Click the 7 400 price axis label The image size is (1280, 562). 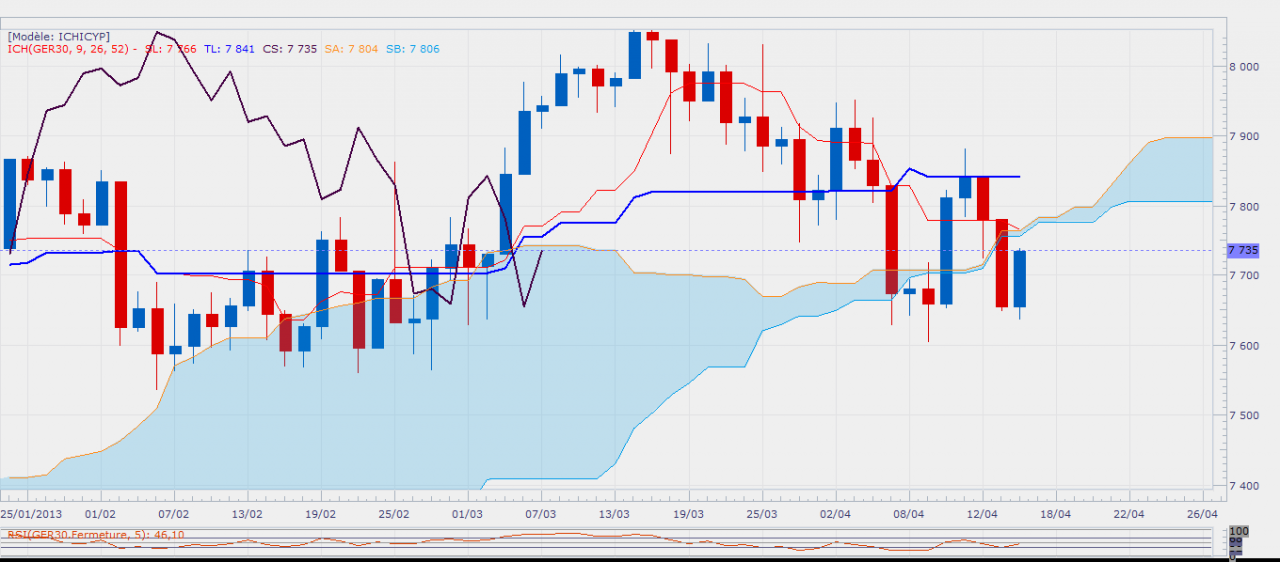(1243, 486)
